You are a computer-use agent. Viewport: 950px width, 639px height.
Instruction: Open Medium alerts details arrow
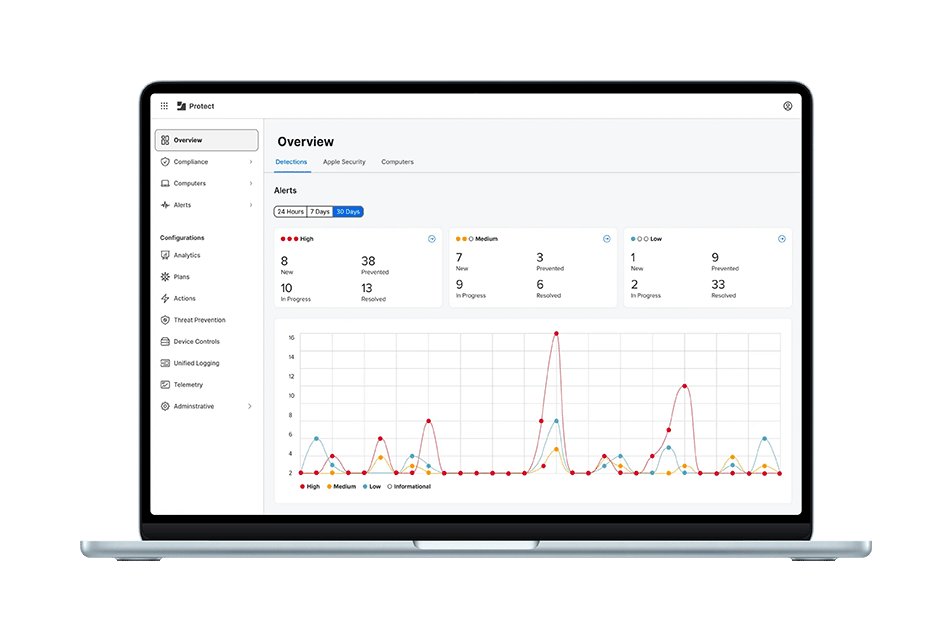pos(606,239)
